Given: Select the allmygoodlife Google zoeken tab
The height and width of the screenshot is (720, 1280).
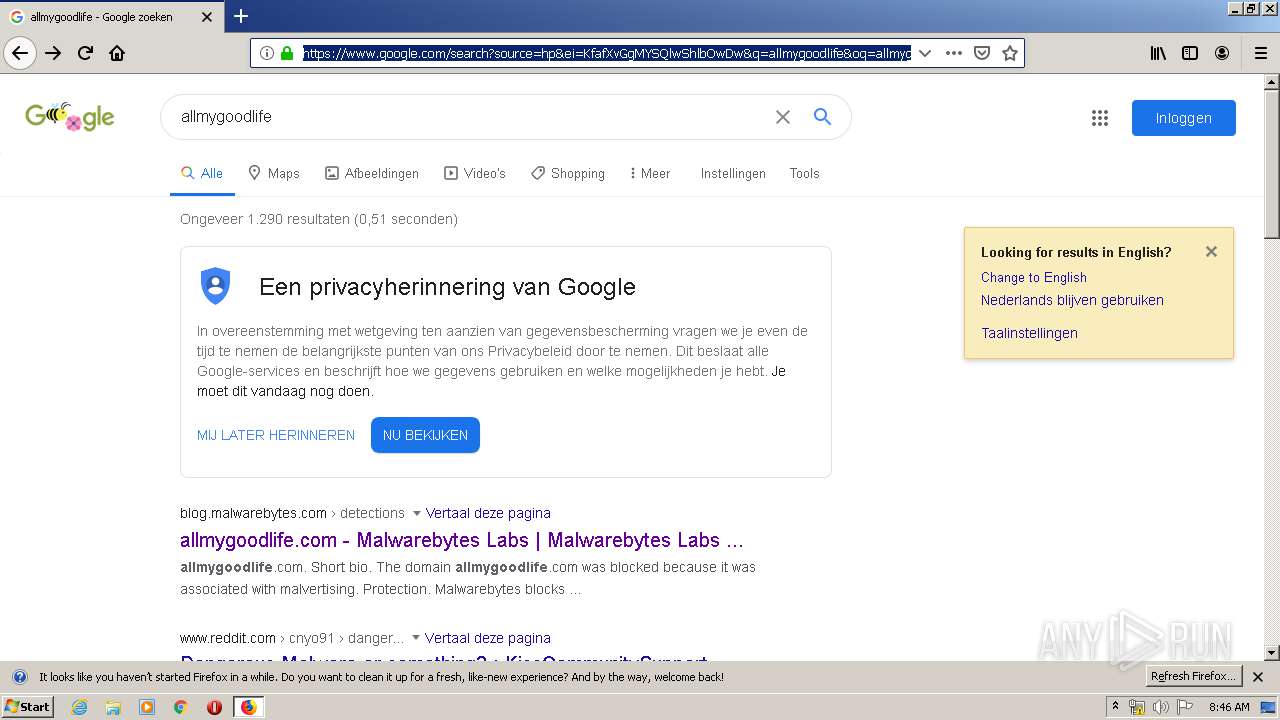Looking at the screenshot, I should point(99,16).
